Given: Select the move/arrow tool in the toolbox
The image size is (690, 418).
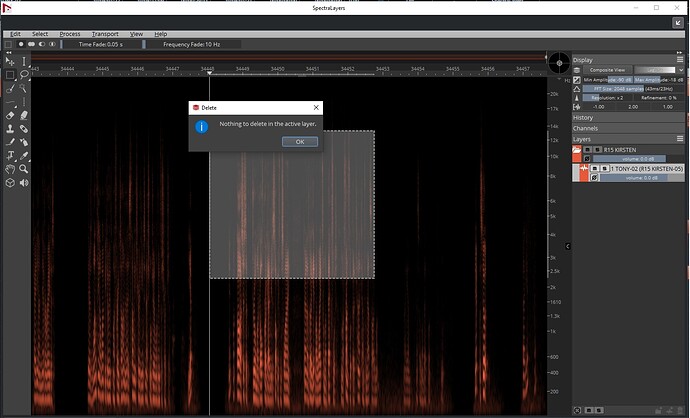Looking at the screenshot, I should click(10, 61).
